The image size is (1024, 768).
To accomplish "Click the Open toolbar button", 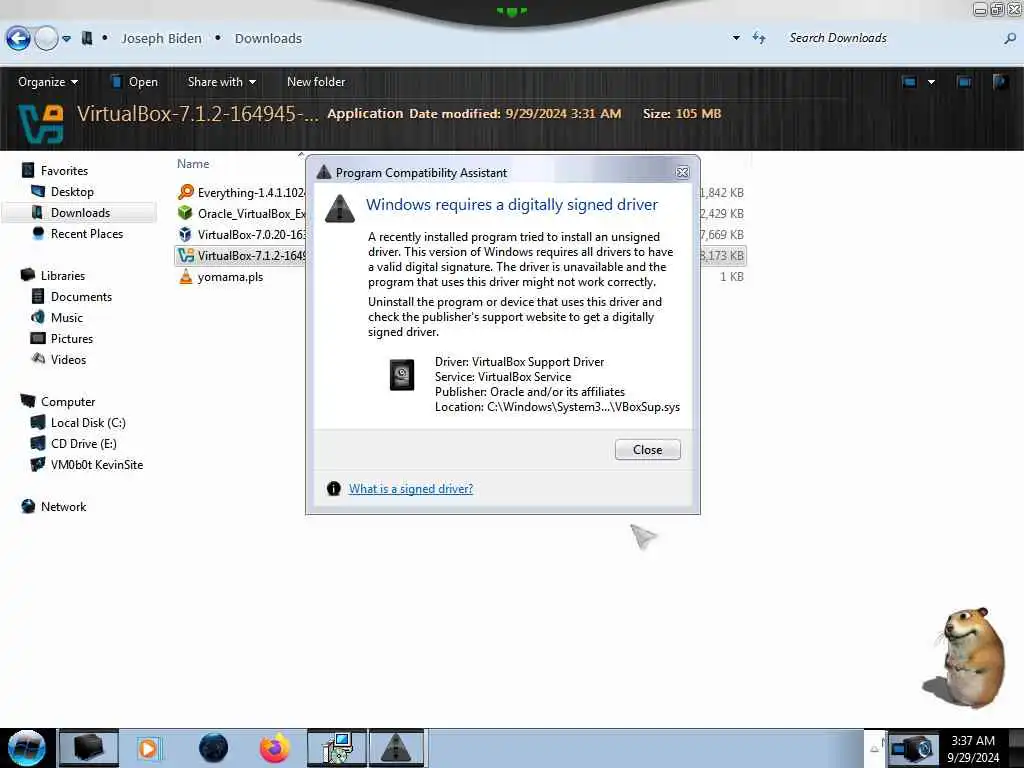I will 135,82.
